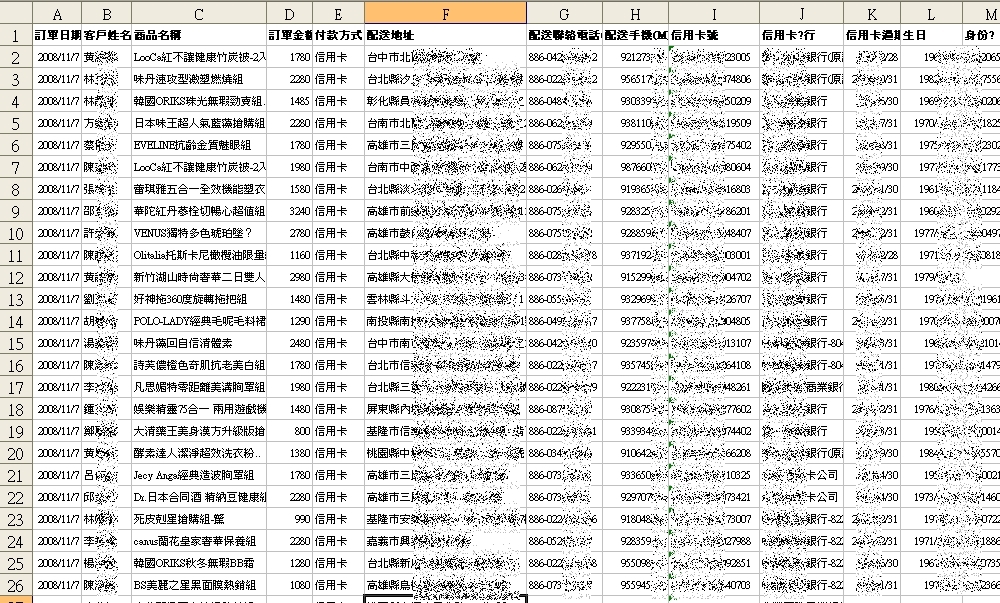Click the '付款方式' header cell
Screen dimensions: 1000x603
339,35
